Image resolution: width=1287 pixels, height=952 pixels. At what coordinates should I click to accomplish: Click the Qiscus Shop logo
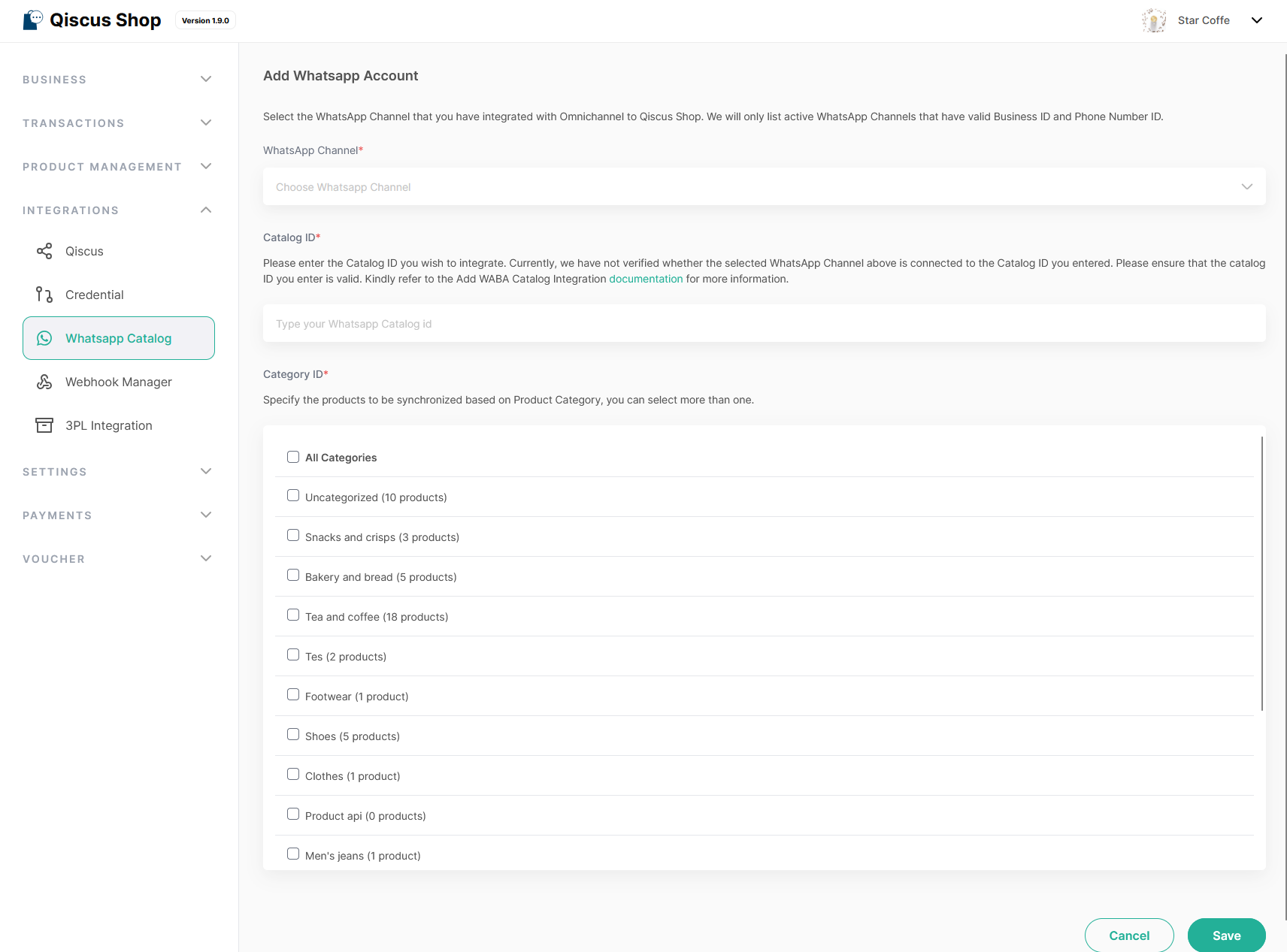point(33,20)
